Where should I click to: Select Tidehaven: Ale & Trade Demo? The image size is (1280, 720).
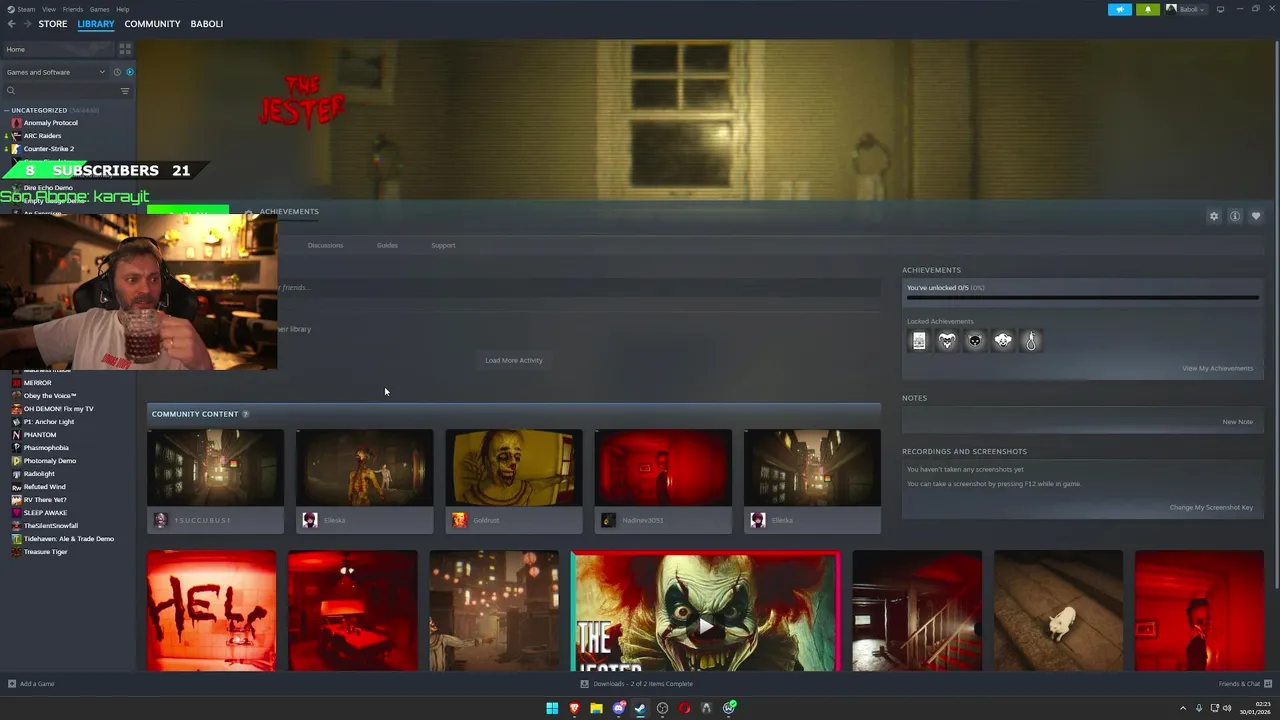(x=68, y=539)
